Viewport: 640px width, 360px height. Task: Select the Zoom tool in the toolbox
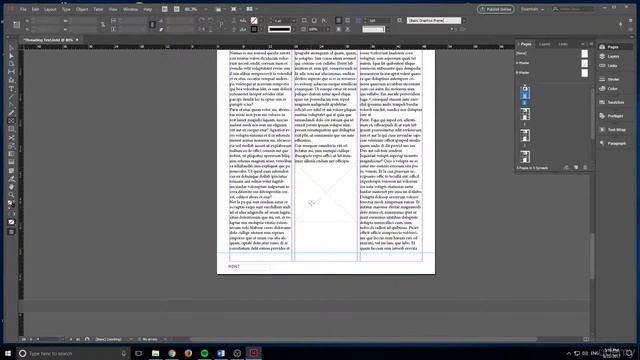11,195
